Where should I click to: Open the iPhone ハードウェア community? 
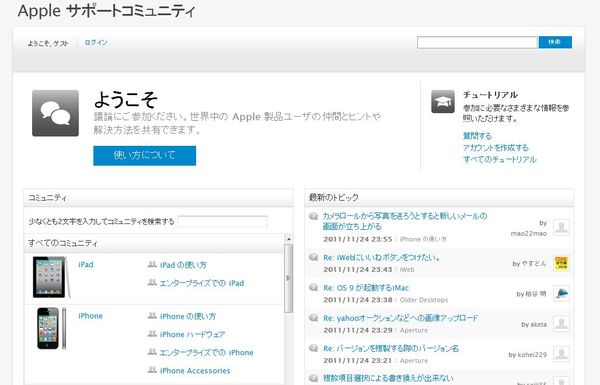(x=192, y=334)
